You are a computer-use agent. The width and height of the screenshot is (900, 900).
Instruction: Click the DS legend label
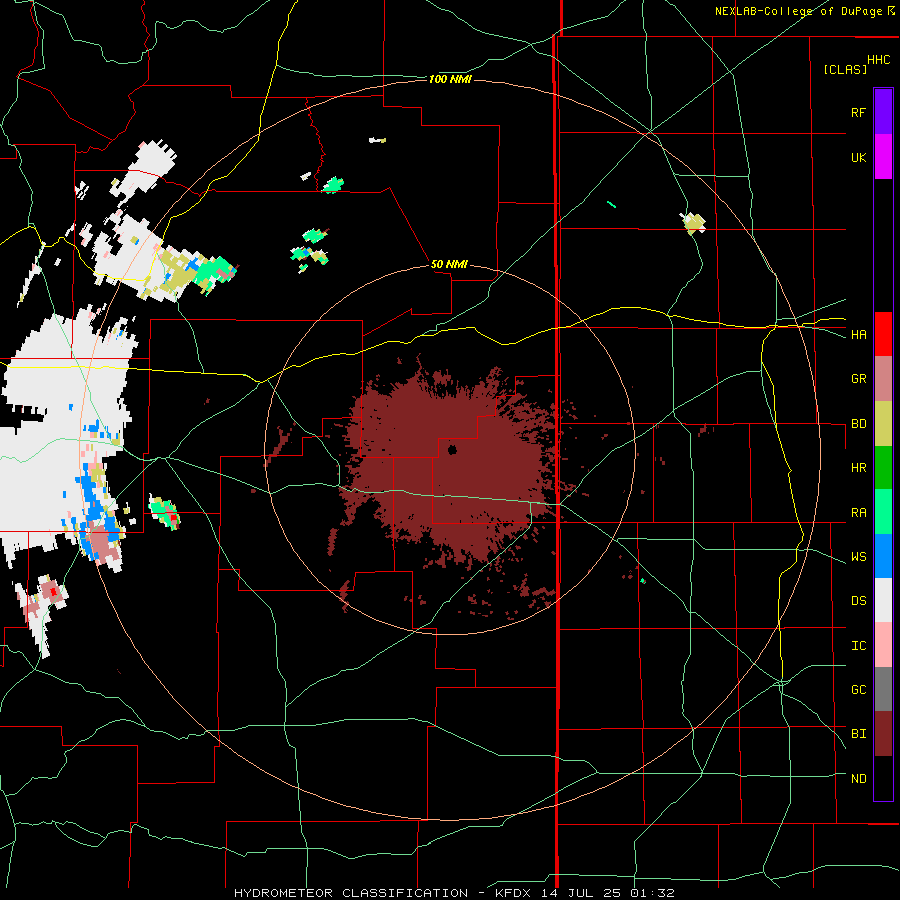(858, 601)
